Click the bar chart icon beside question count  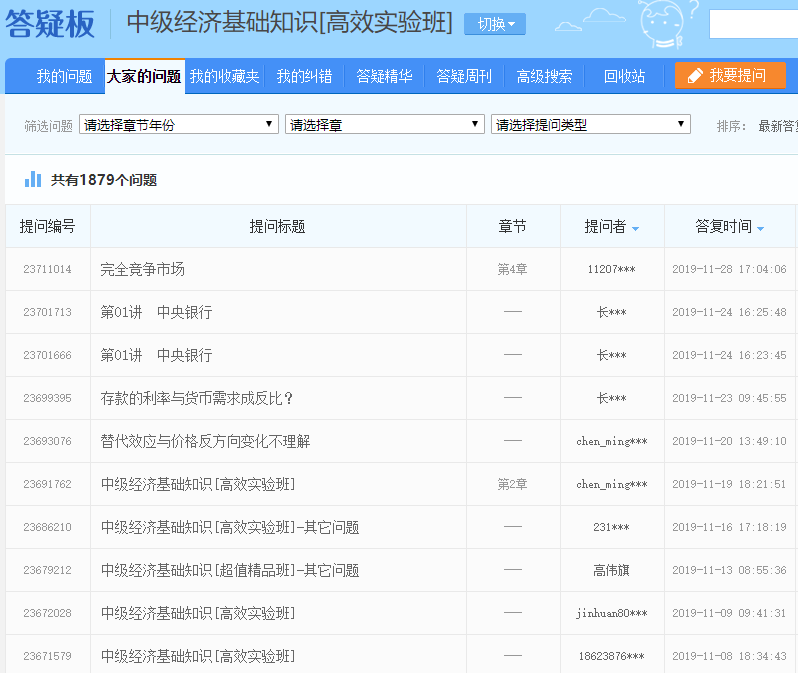point(33,179)
